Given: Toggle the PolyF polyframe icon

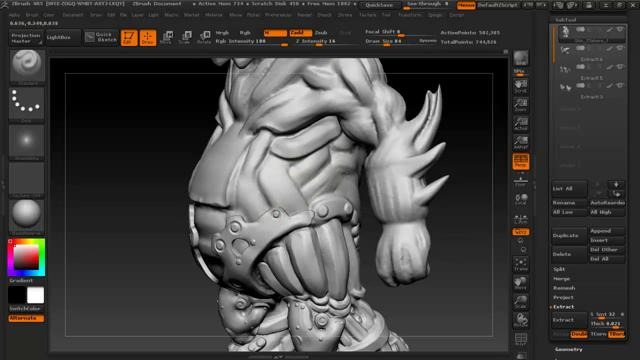Looking at the screenshot, I should 521,340.
